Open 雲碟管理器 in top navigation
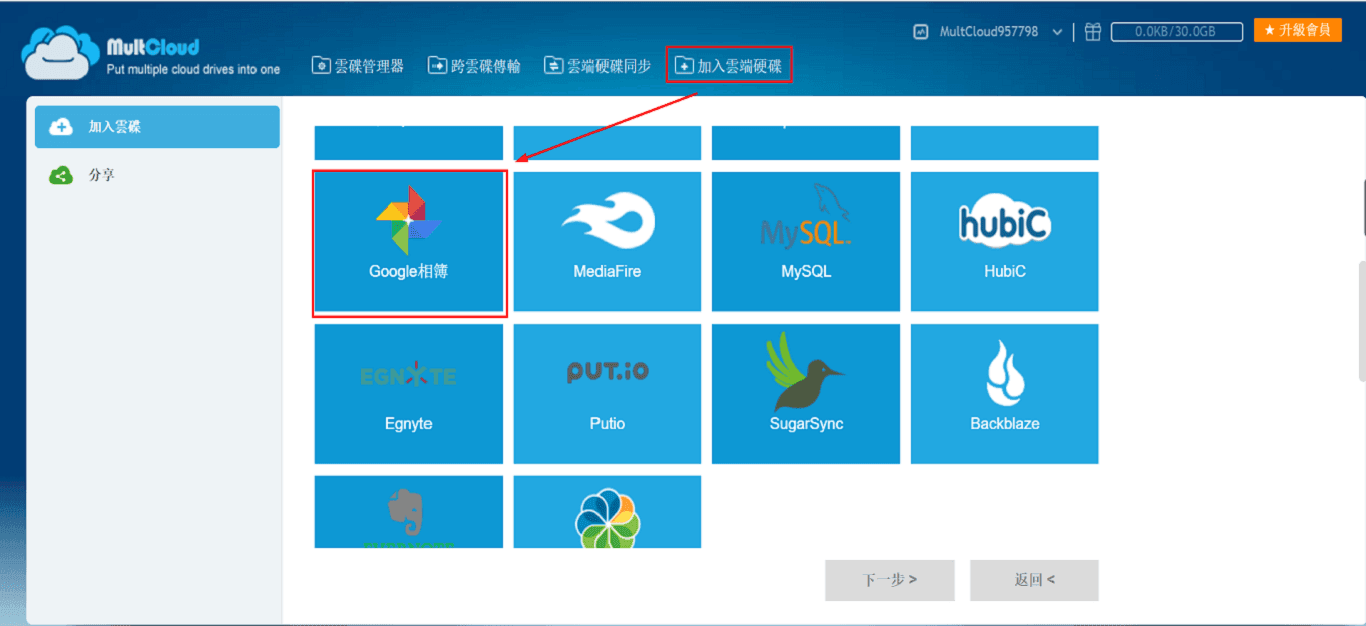The width and height of the screenshot is (1366, 626). [x=358, y=65]
